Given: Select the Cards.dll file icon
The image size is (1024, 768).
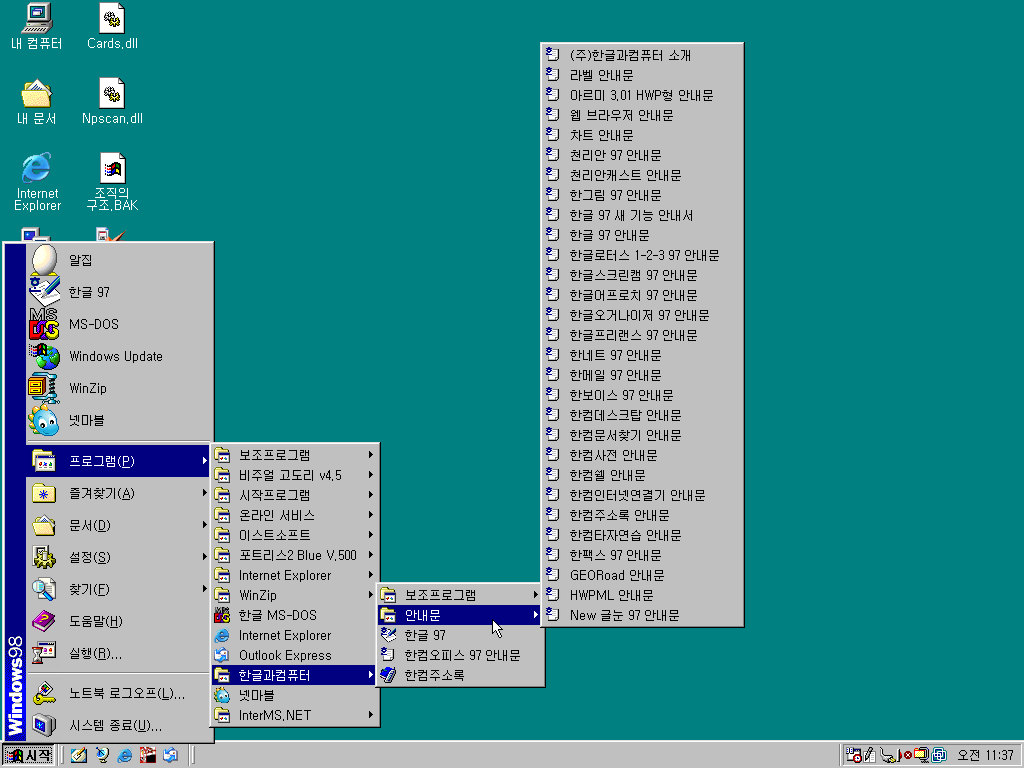Looking at the screenshot, I should (x=112, y=26).
